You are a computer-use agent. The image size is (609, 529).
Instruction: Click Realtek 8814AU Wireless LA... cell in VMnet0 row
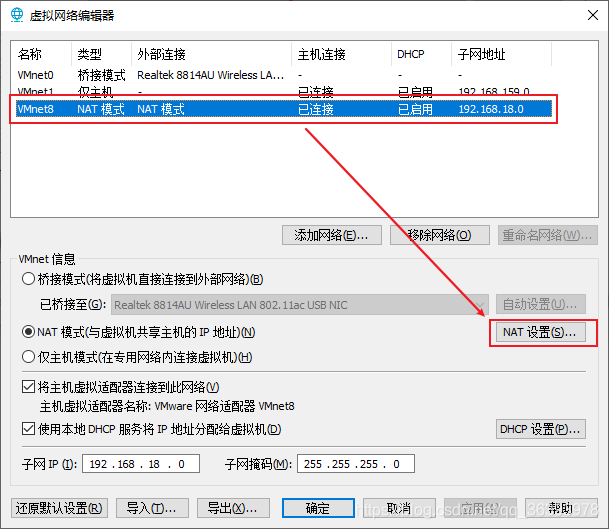(x=211, y=75)
